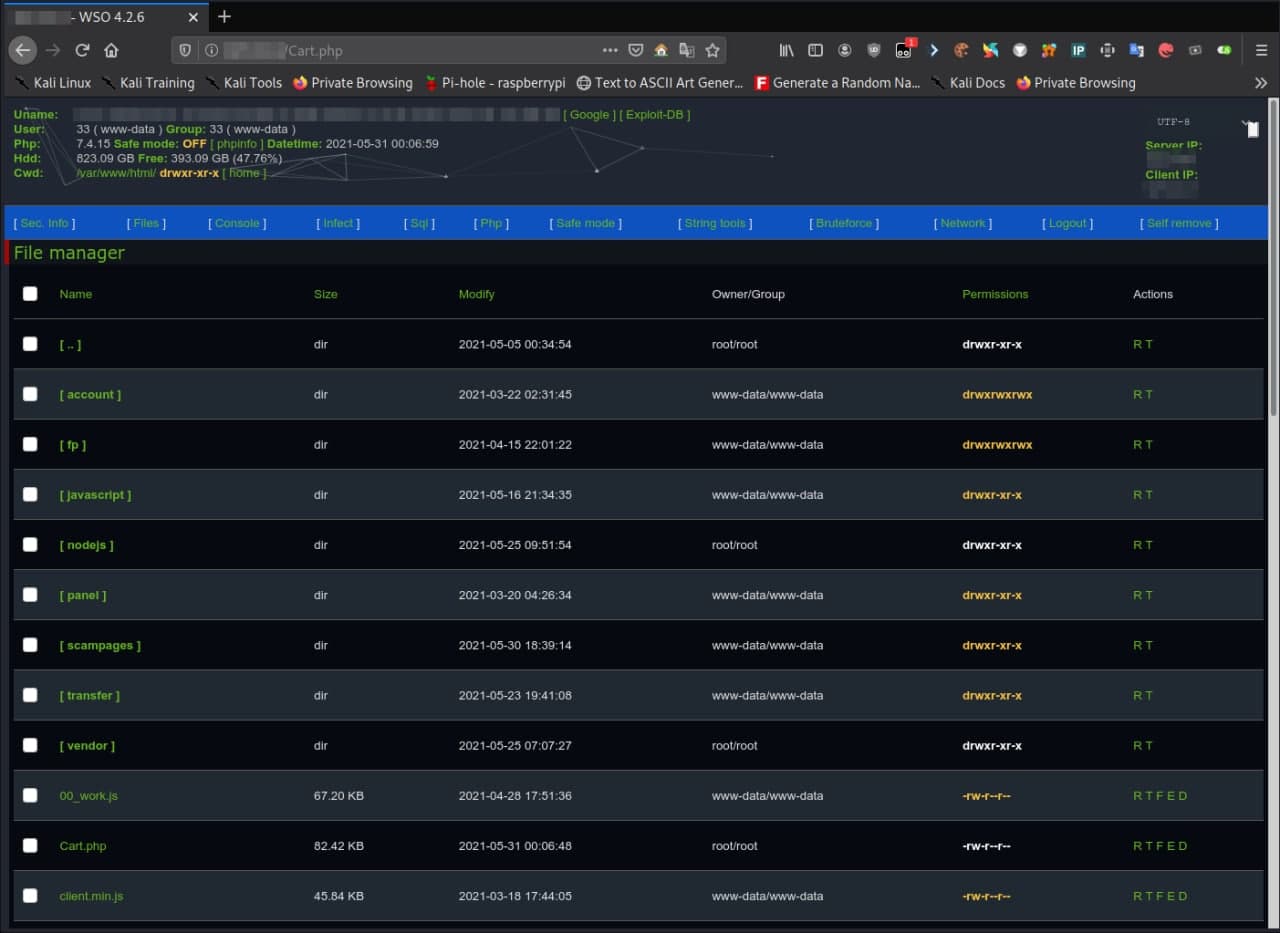Image resolution: width=1280 pixels, height=933 pixels.
Task: Select the checkbox for the javascript folder
Action: tap(30, 494)
